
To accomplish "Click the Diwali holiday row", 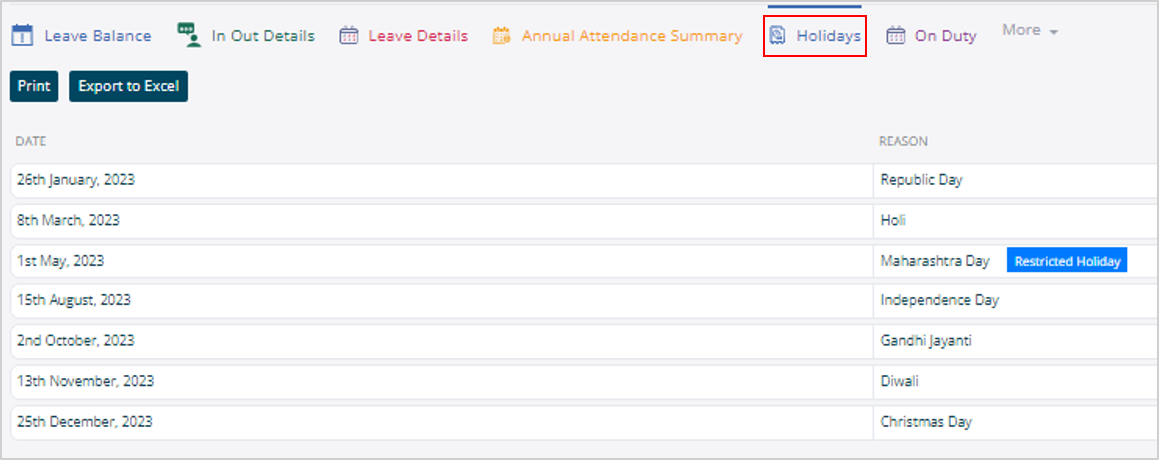I will click(899, 381).
